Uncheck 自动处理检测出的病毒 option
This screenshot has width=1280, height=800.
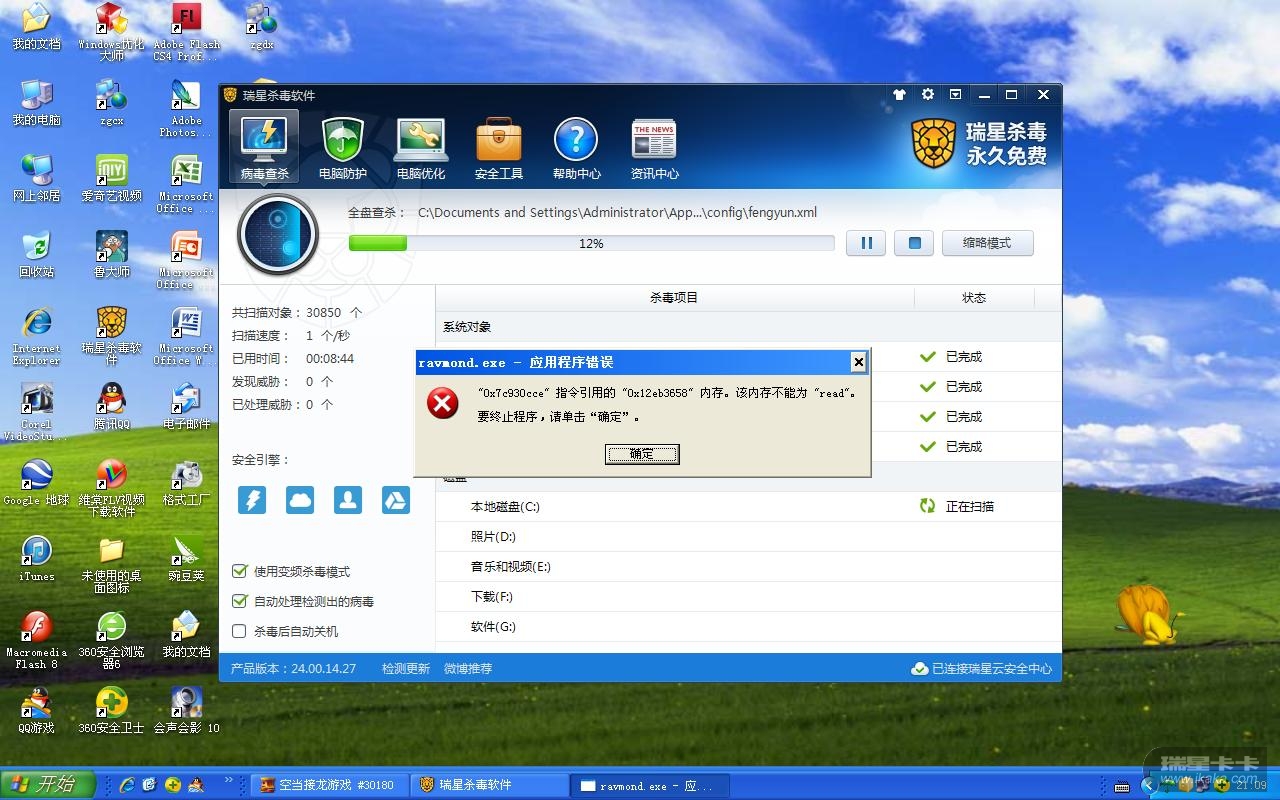coord(239,601)
